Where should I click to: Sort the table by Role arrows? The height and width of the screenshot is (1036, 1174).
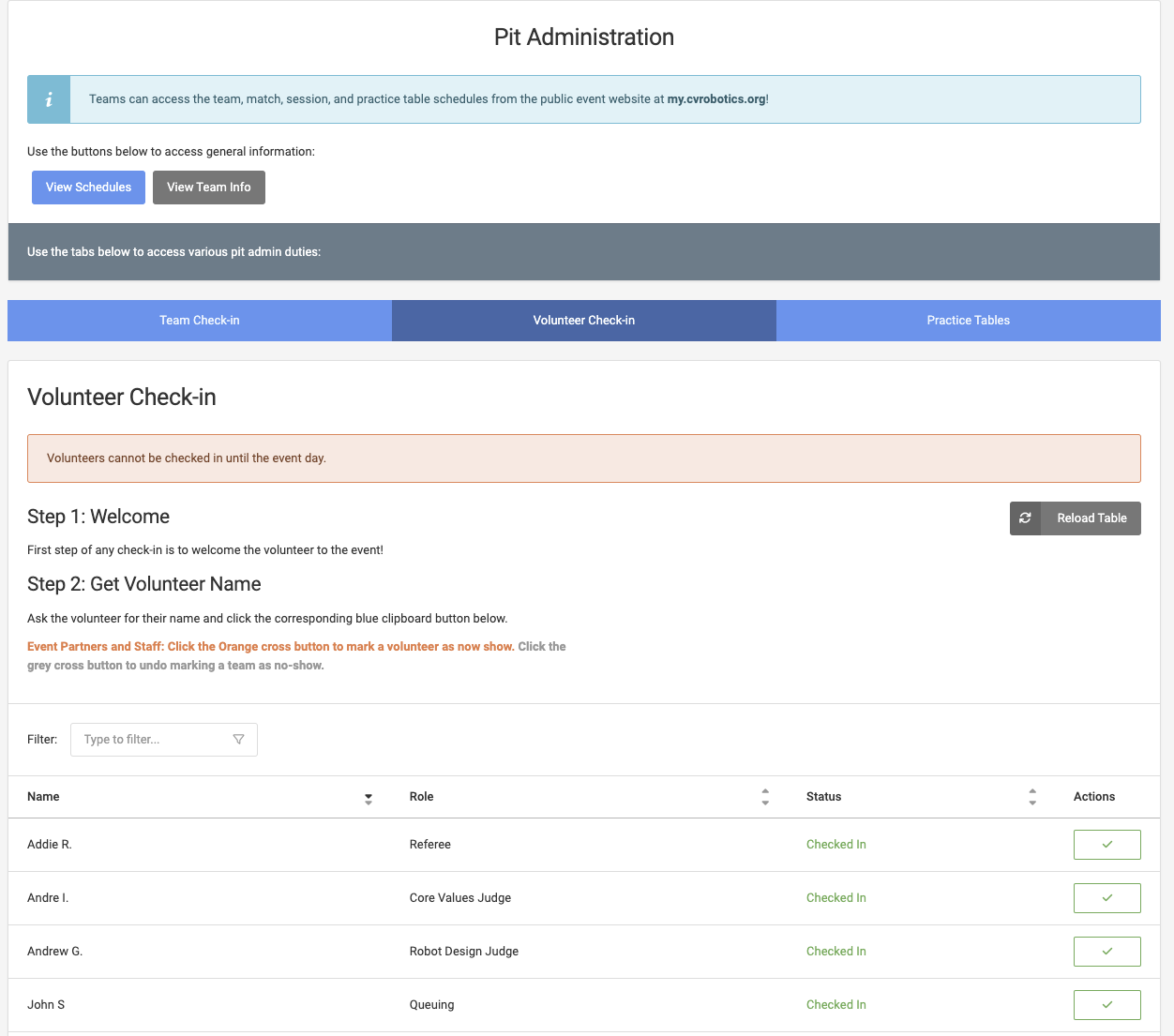[x=765, y=797]
